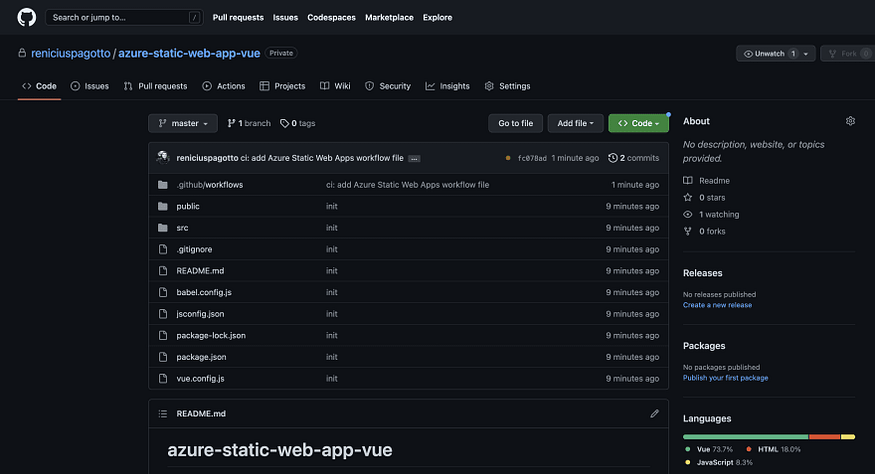
Task: Open the jsconfig.json file name
Action: [200, 314]
